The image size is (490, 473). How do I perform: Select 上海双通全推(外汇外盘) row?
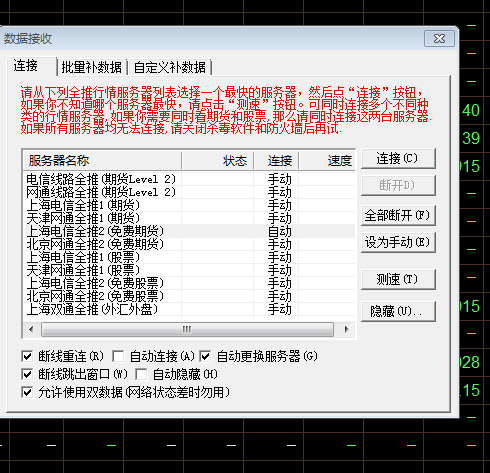[x=189, y=309]
